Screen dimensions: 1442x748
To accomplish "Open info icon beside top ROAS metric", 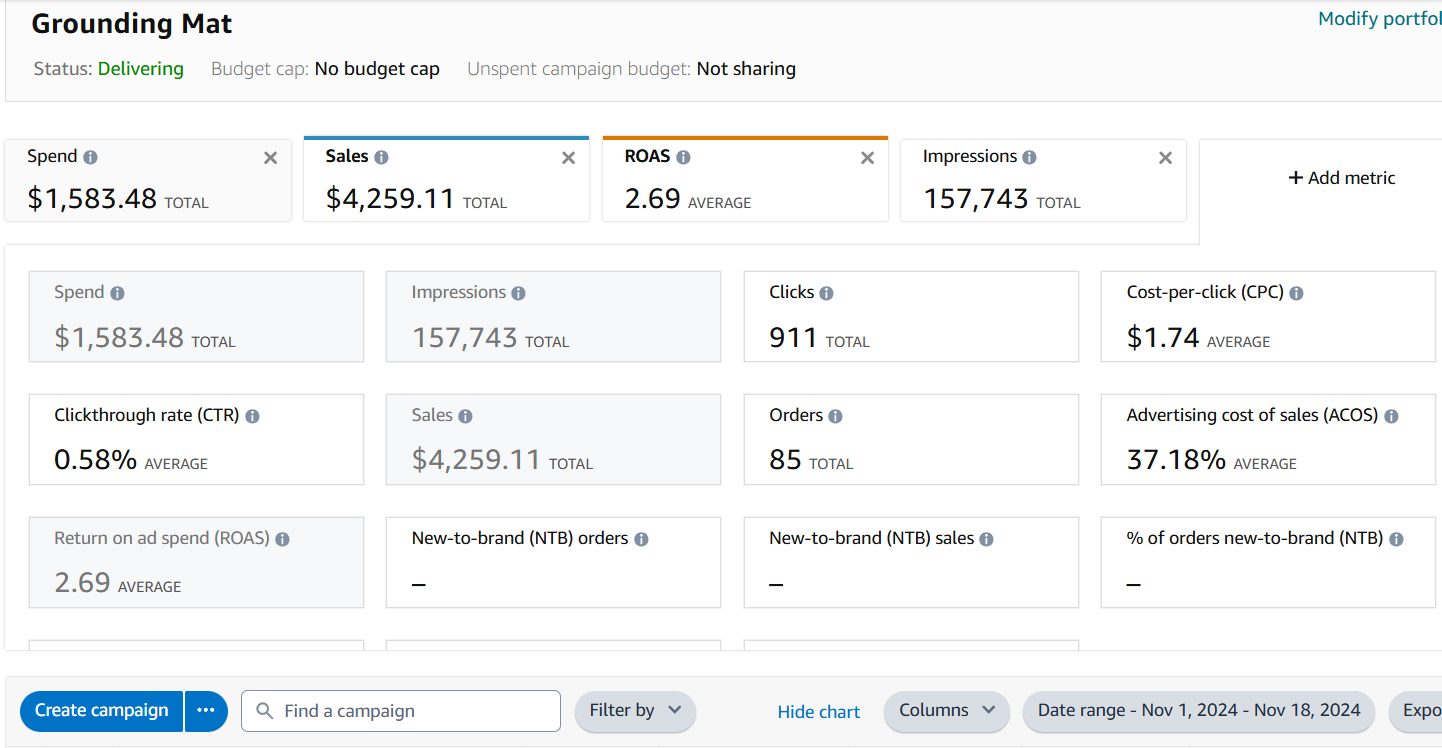I will point(683,157).
